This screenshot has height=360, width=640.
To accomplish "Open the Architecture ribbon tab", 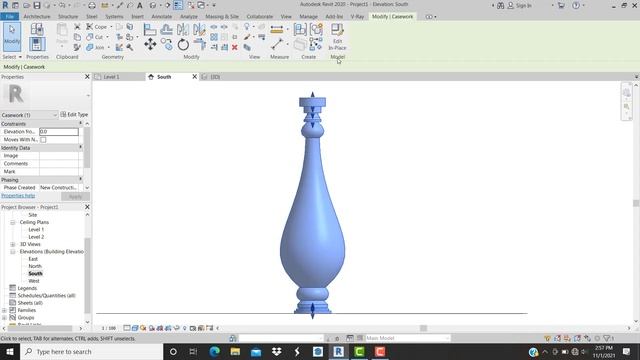I will (x=37, y=16).
